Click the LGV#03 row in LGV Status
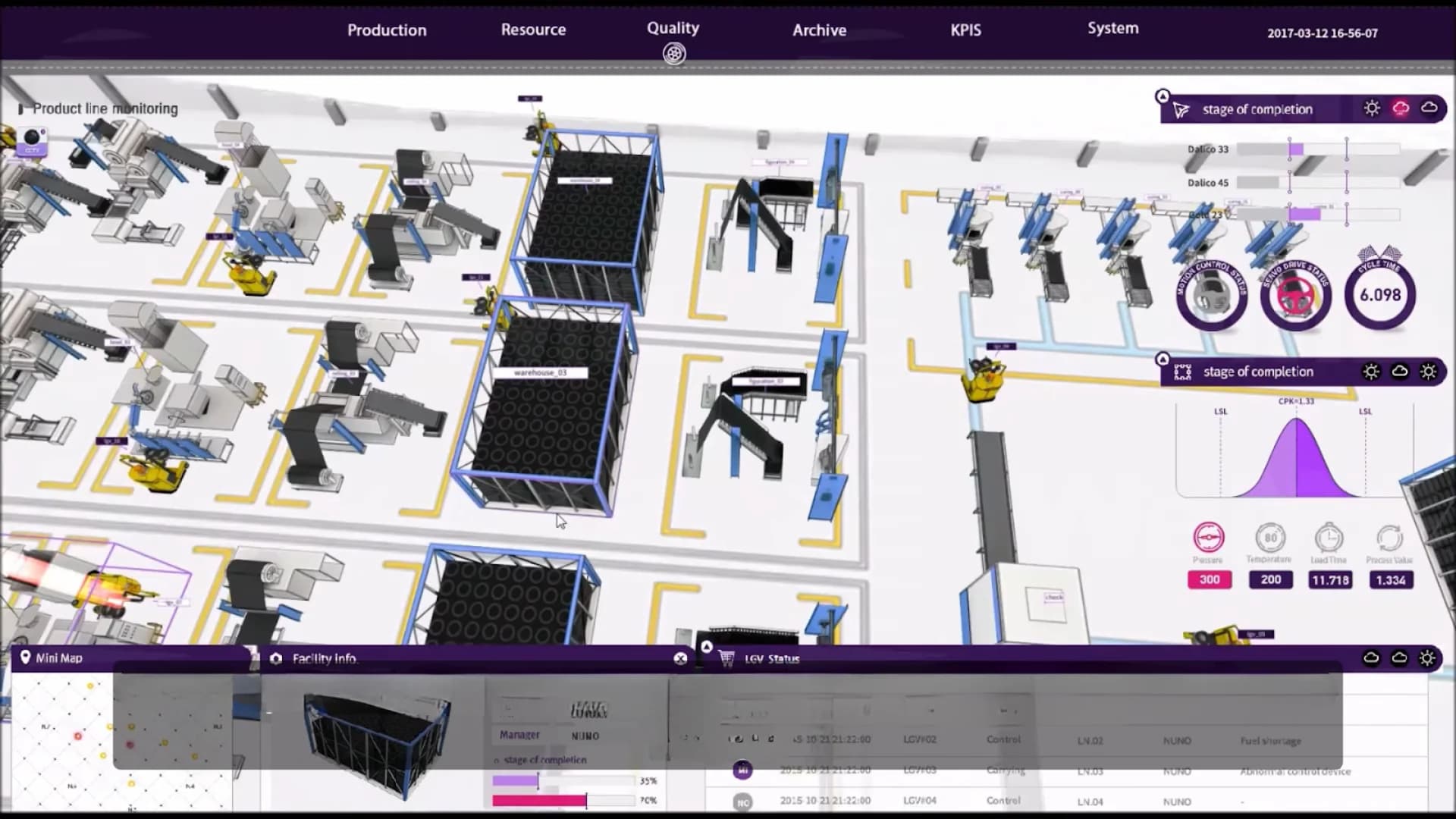The image size is (1456, 819). 1065,770
